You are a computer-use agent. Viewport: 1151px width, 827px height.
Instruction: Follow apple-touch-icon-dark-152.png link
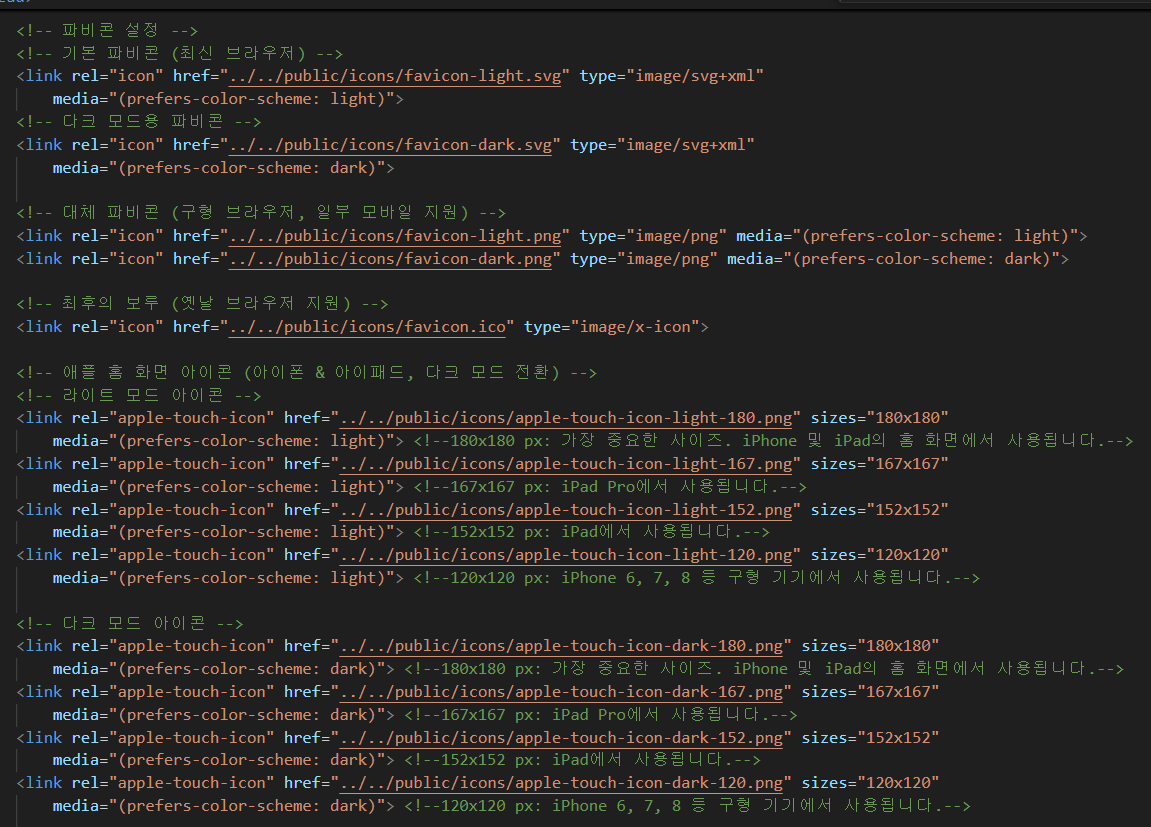(x=562, y=738)
